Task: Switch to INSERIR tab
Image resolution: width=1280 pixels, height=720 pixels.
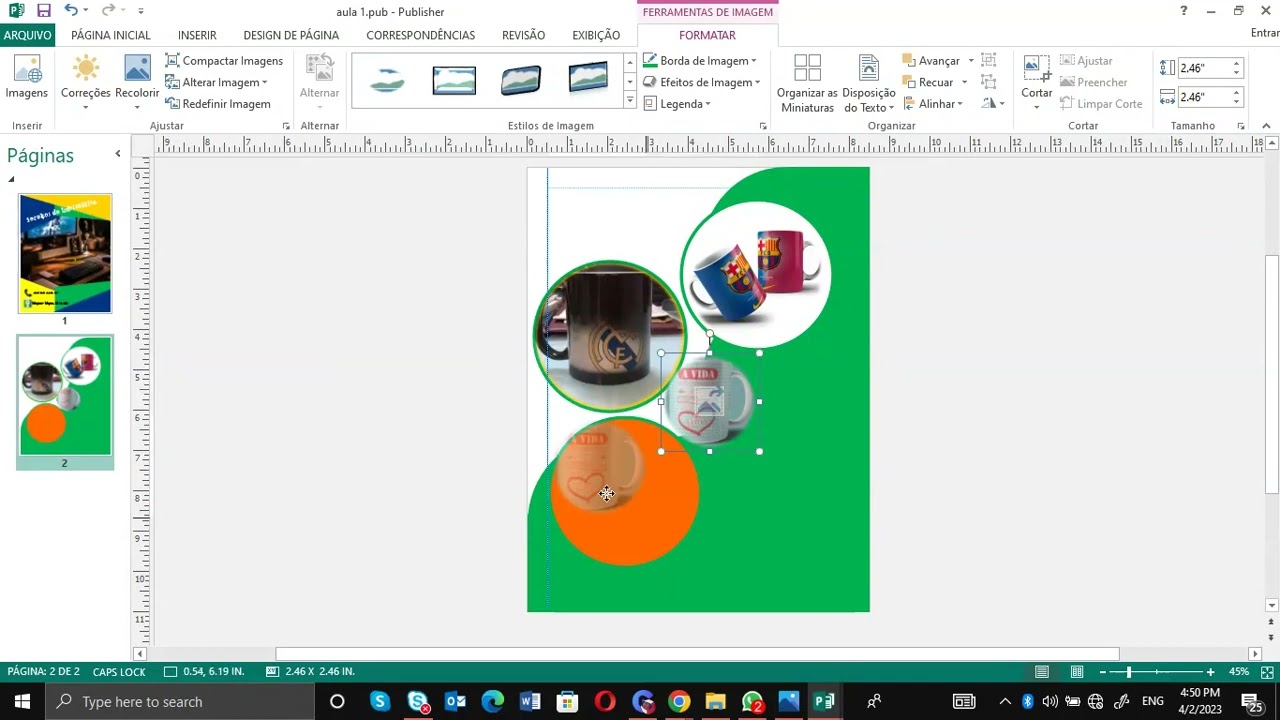Action: 197,35
